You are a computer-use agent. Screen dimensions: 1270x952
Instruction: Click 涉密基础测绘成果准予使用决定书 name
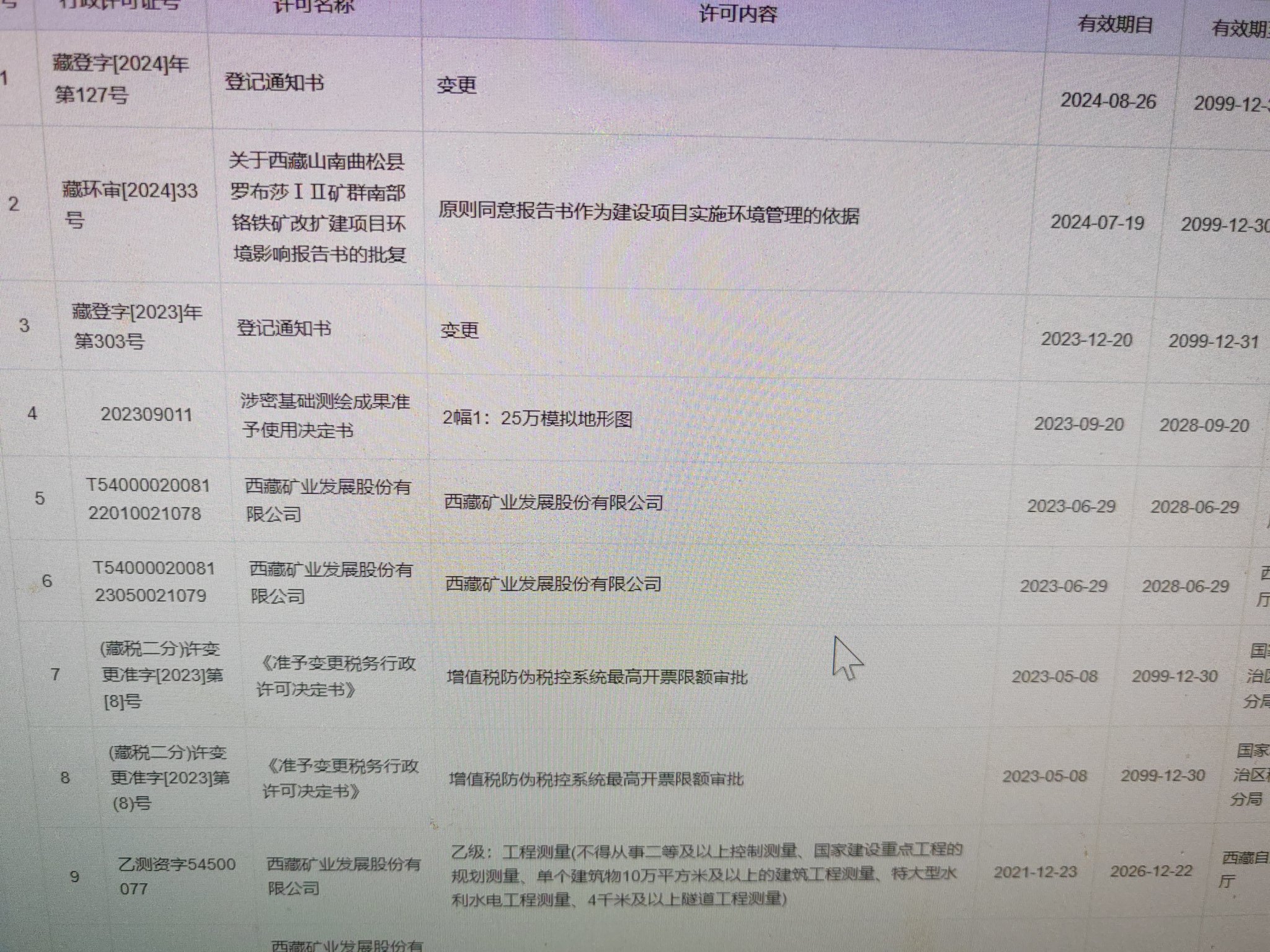(326, 415)
